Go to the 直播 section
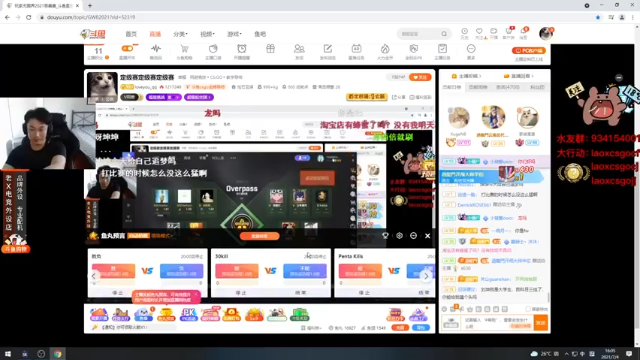 click(x=155, y=34)
